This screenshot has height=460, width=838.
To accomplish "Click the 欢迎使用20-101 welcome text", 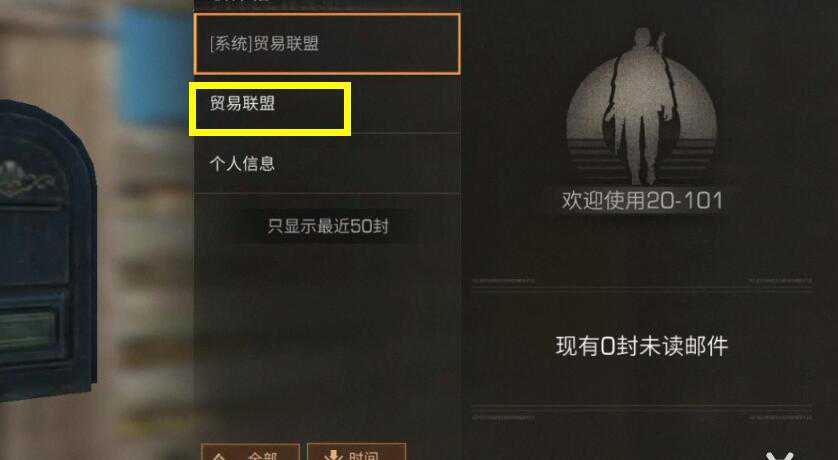I will (x=642, y=201).
